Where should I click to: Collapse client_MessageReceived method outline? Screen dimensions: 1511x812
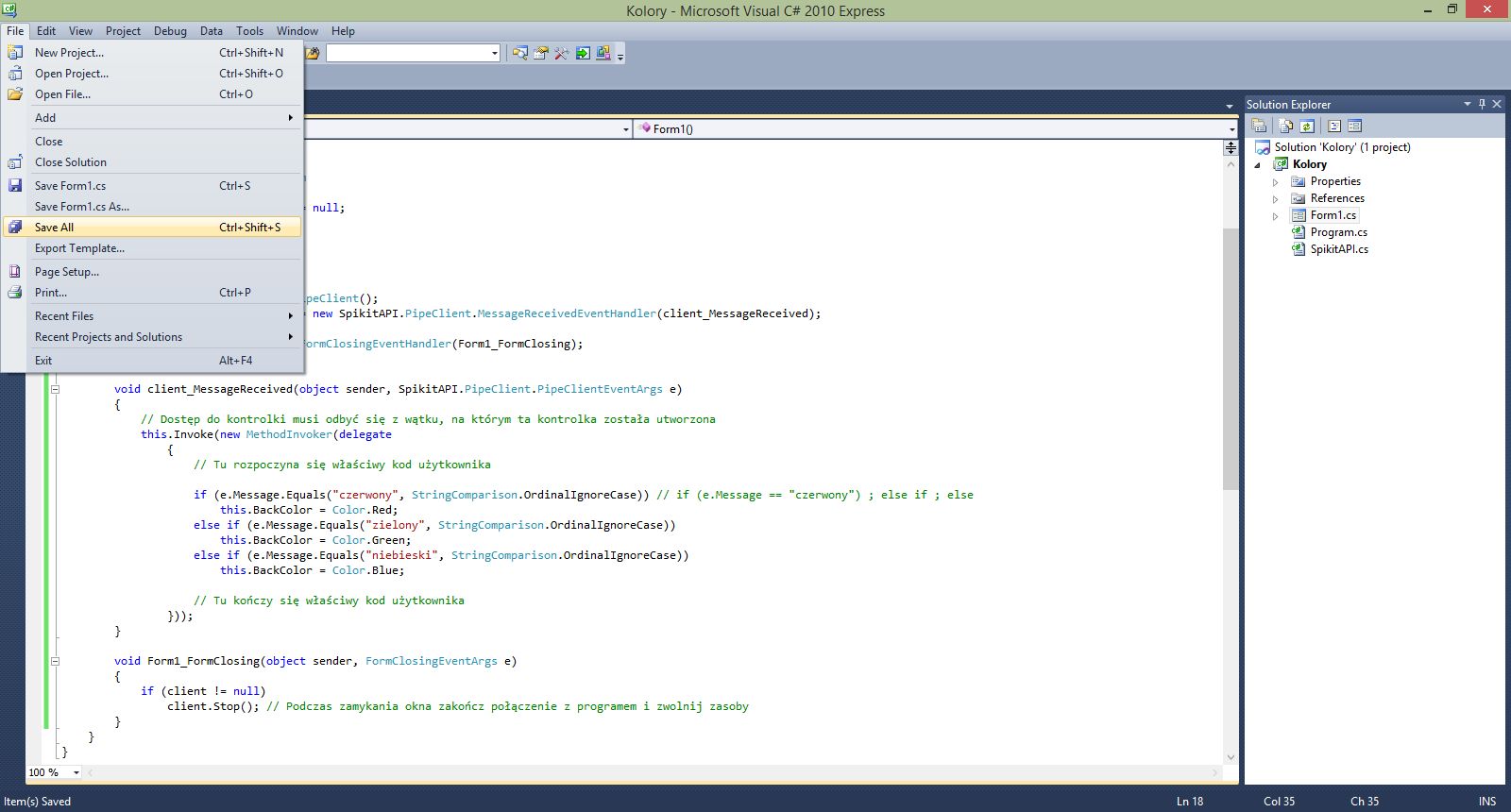coord(55,389)
